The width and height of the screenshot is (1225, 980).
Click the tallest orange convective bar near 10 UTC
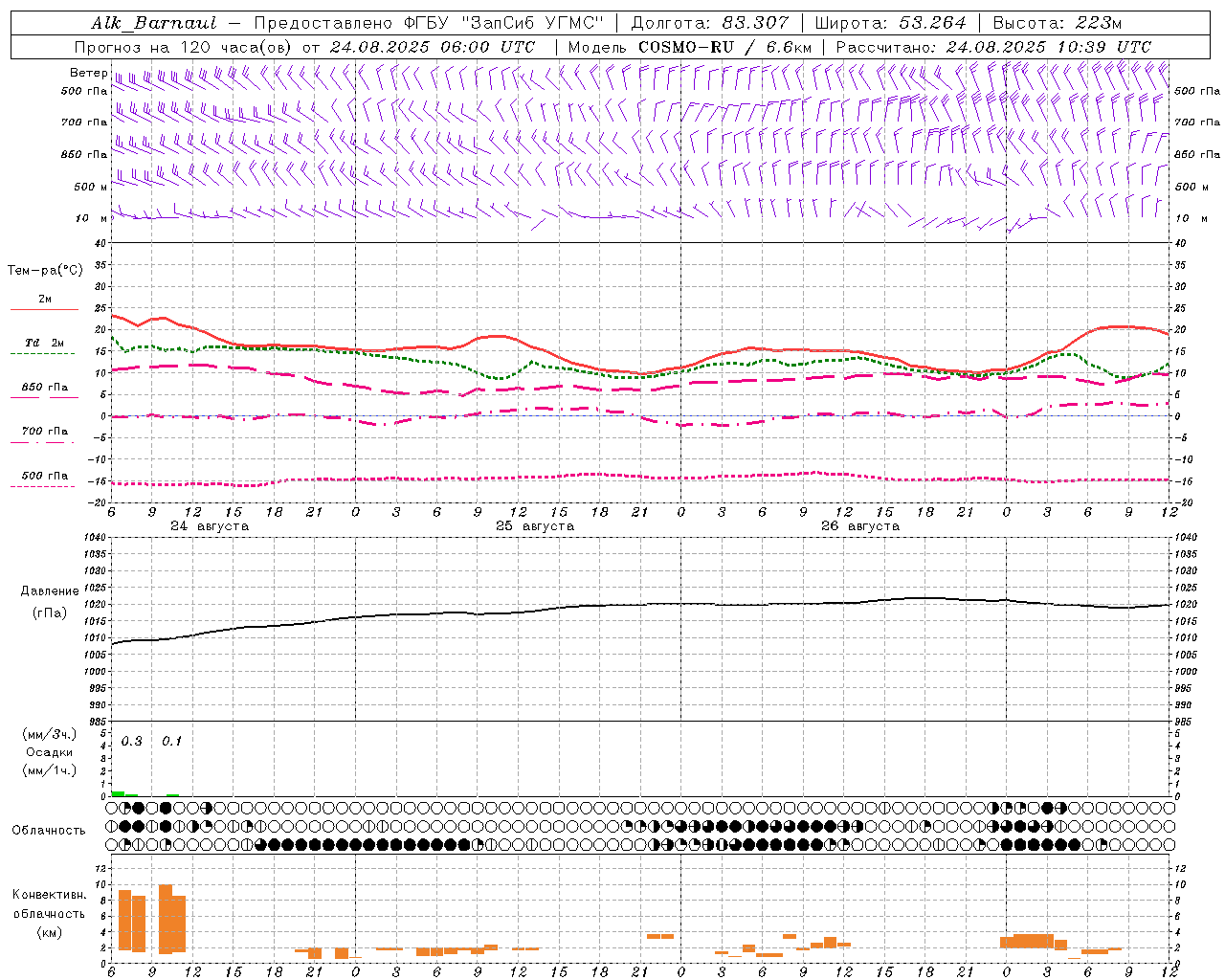166,919
